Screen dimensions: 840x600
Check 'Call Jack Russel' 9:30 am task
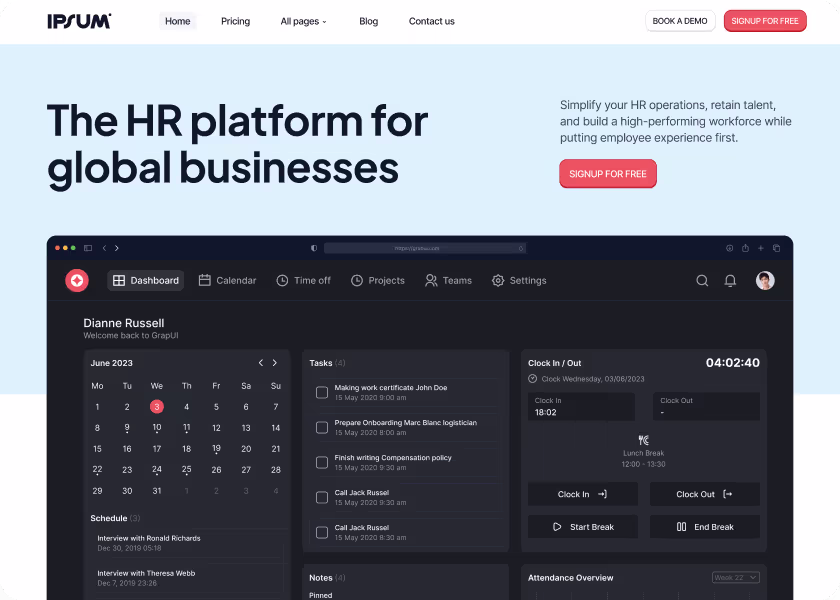pyautogui.click(x=322, y=497)
